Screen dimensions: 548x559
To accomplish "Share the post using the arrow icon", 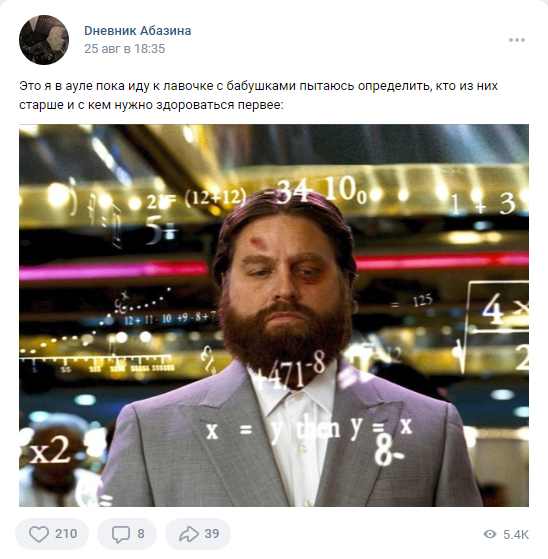I will (189, 534).
